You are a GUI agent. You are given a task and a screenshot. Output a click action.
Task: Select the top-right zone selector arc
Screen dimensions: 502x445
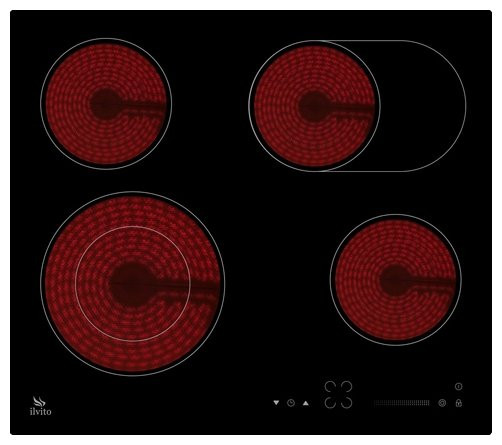(x=347, y=387)
